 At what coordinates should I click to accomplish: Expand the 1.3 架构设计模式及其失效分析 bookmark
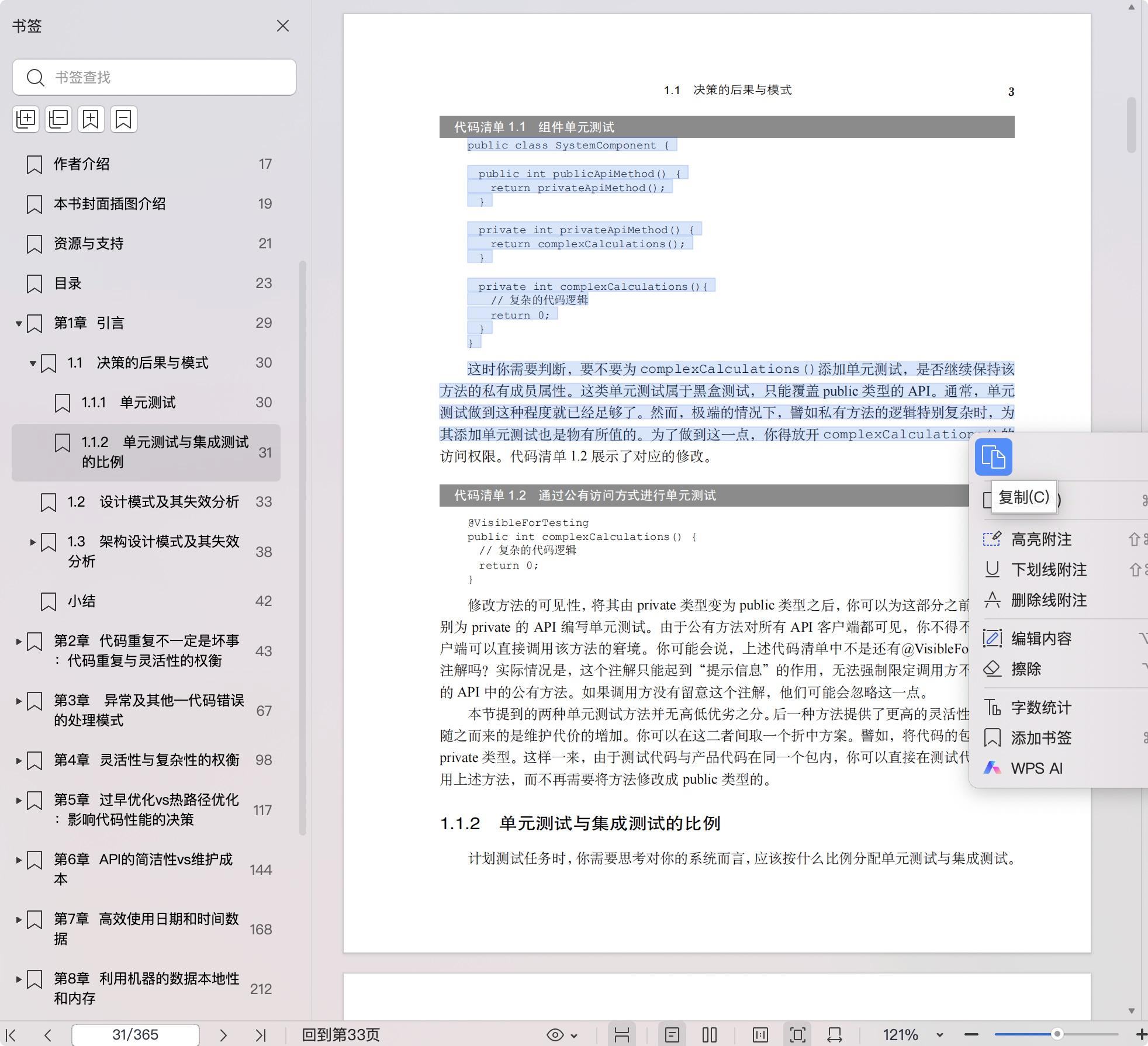(33, 542)
